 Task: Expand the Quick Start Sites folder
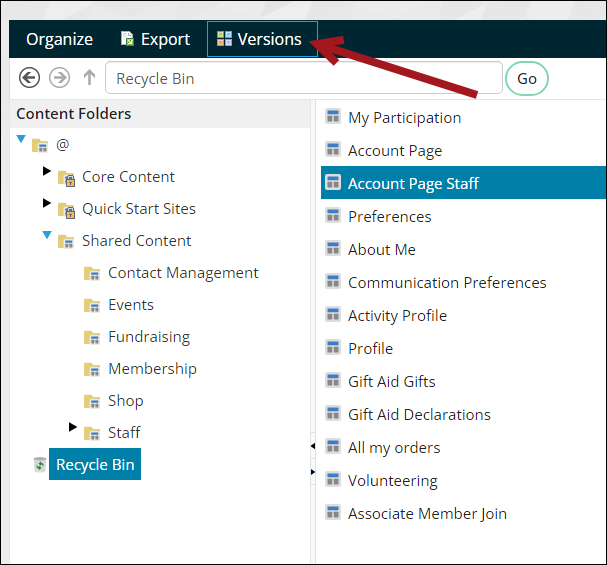pos(47,203)
